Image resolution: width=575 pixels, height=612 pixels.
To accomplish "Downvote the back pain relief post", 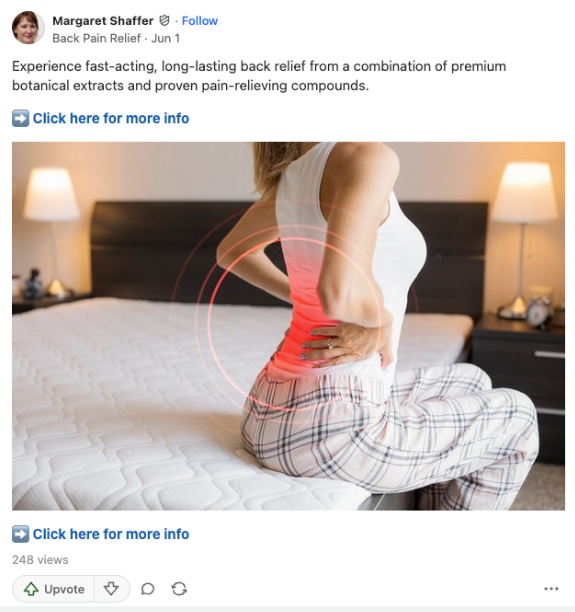I will point(111,589).
